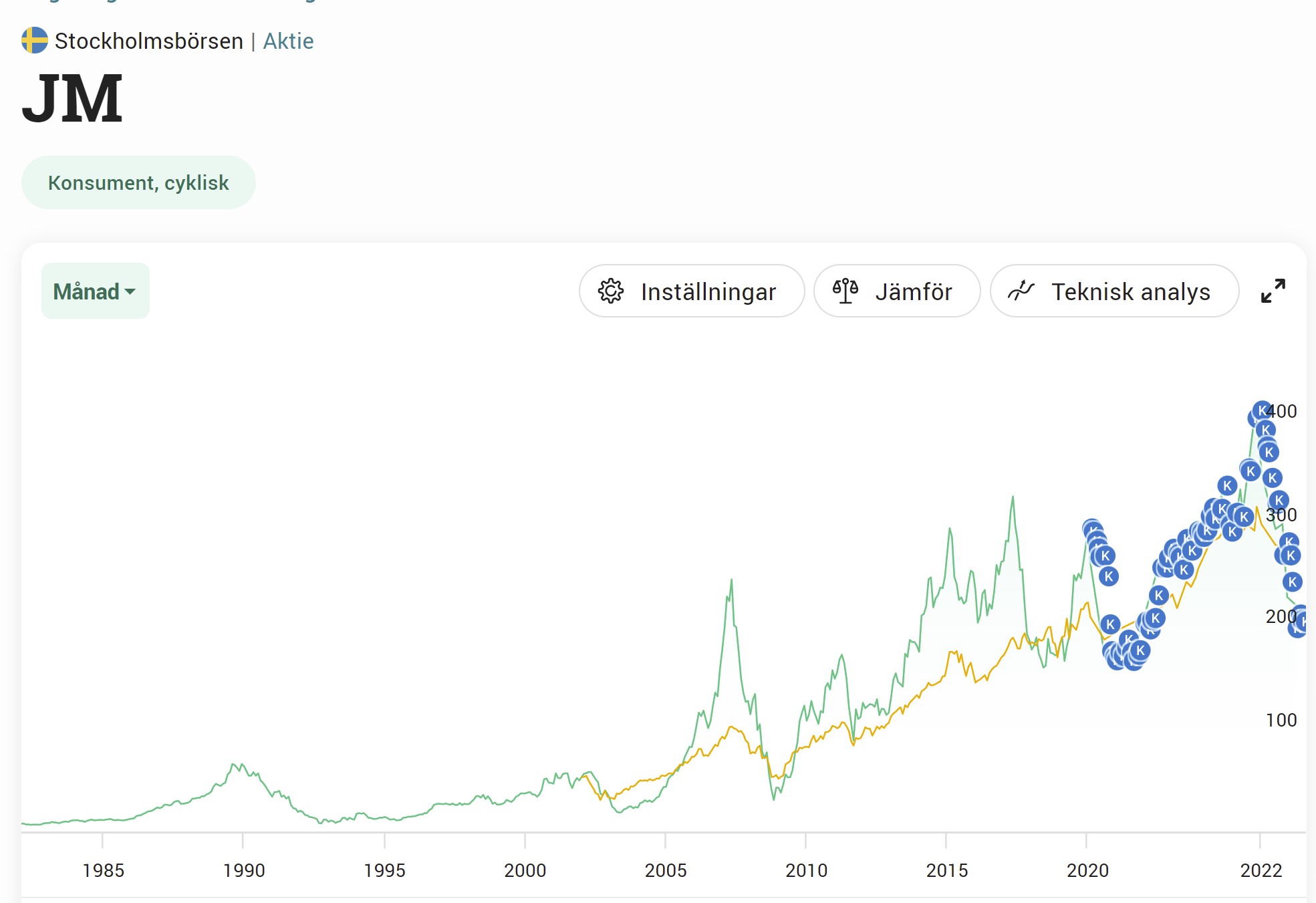1316x903 pixels.
Task: Open the Månad period dropdown
Action: click(x=95, y=291)
